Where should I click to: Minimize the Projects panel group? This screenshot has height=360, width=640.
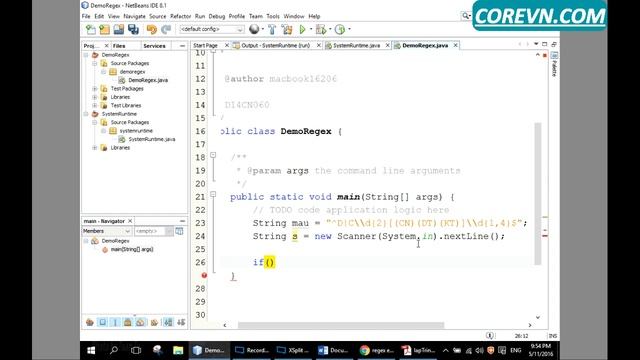[x=182, y=46]
